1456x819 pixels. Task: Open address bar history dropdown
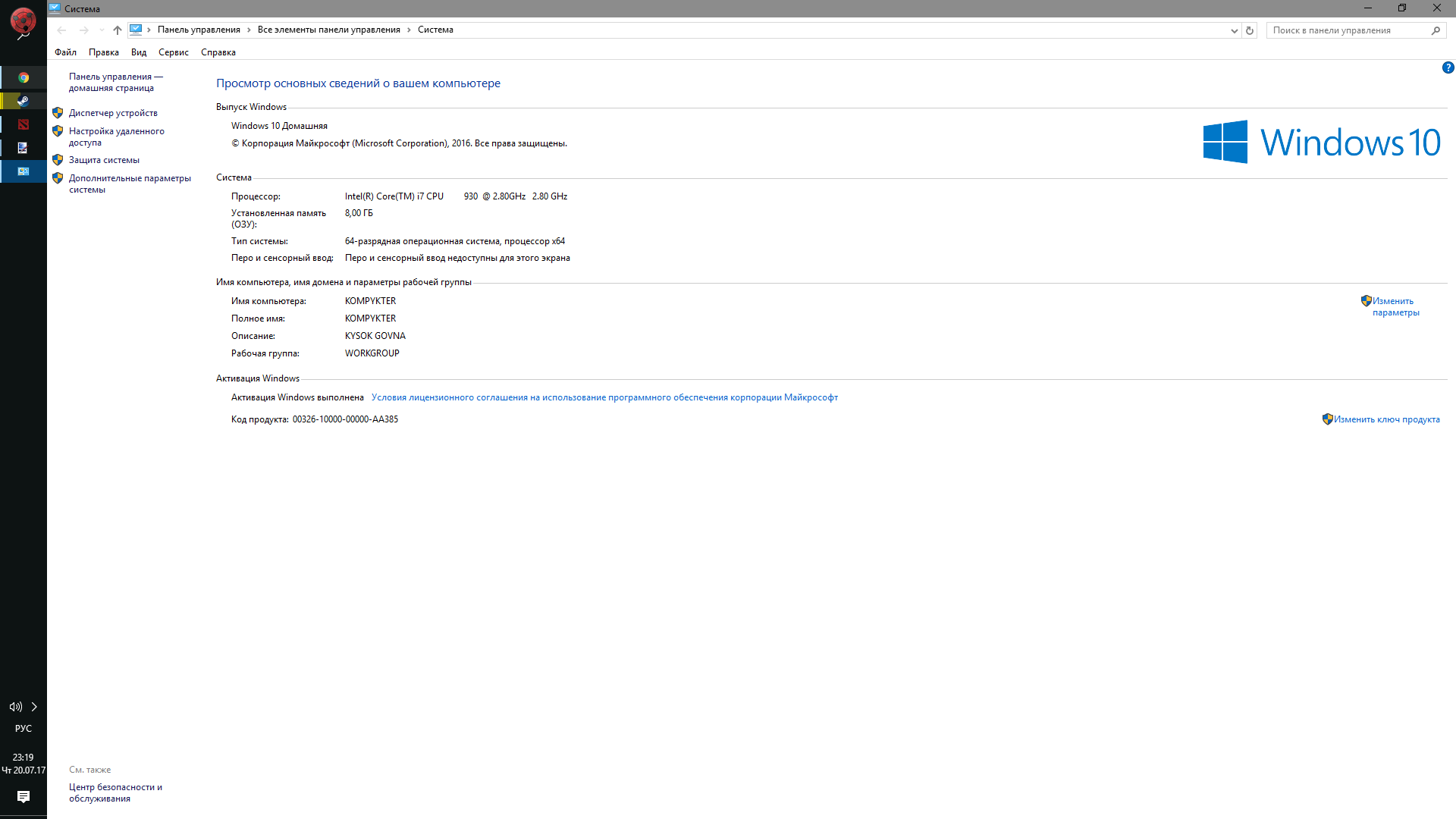pyautogui.click(x=1234, y=30)
